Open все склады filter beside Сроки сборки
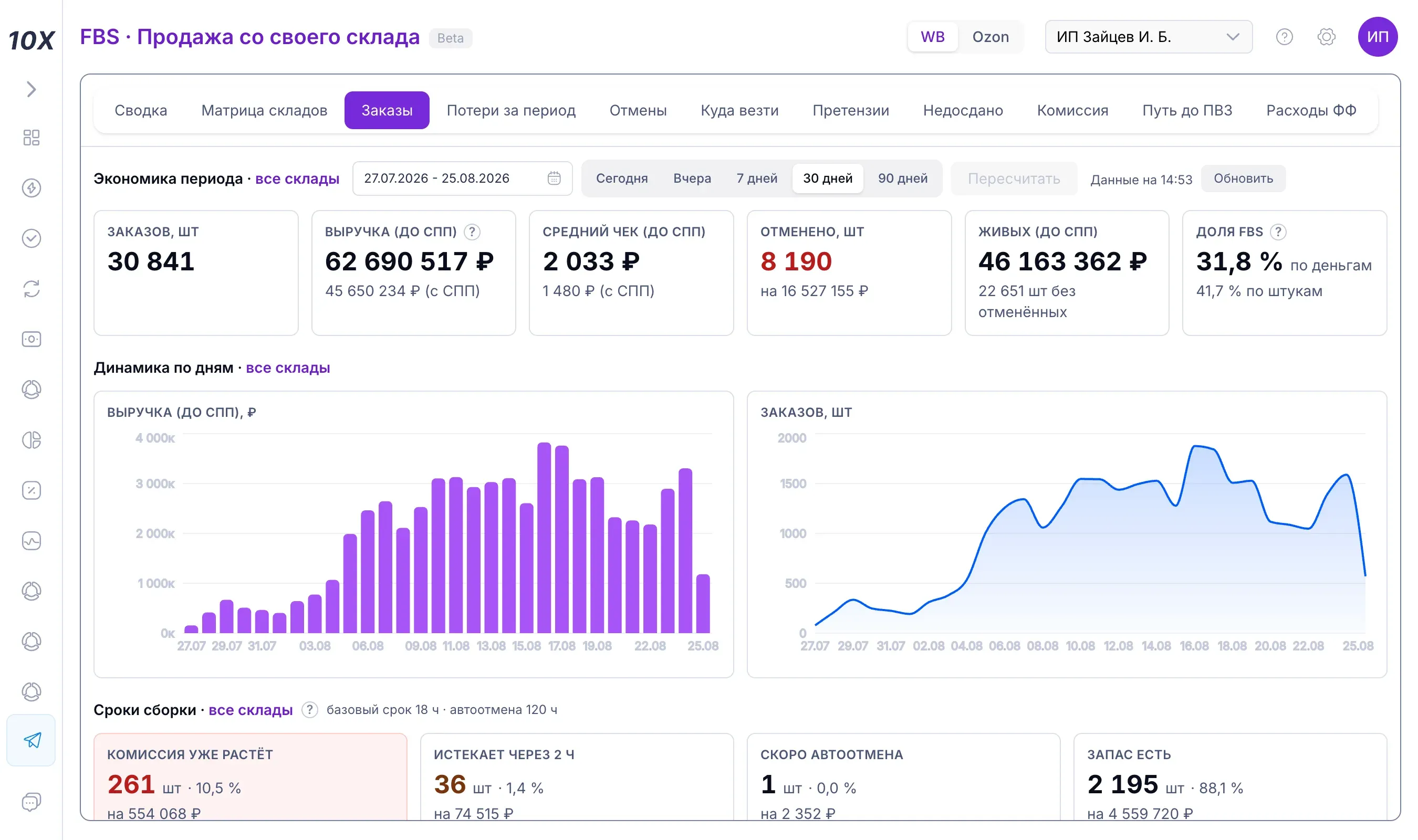The width and height of the screenshot is (1418, 840). pos(250,710)
